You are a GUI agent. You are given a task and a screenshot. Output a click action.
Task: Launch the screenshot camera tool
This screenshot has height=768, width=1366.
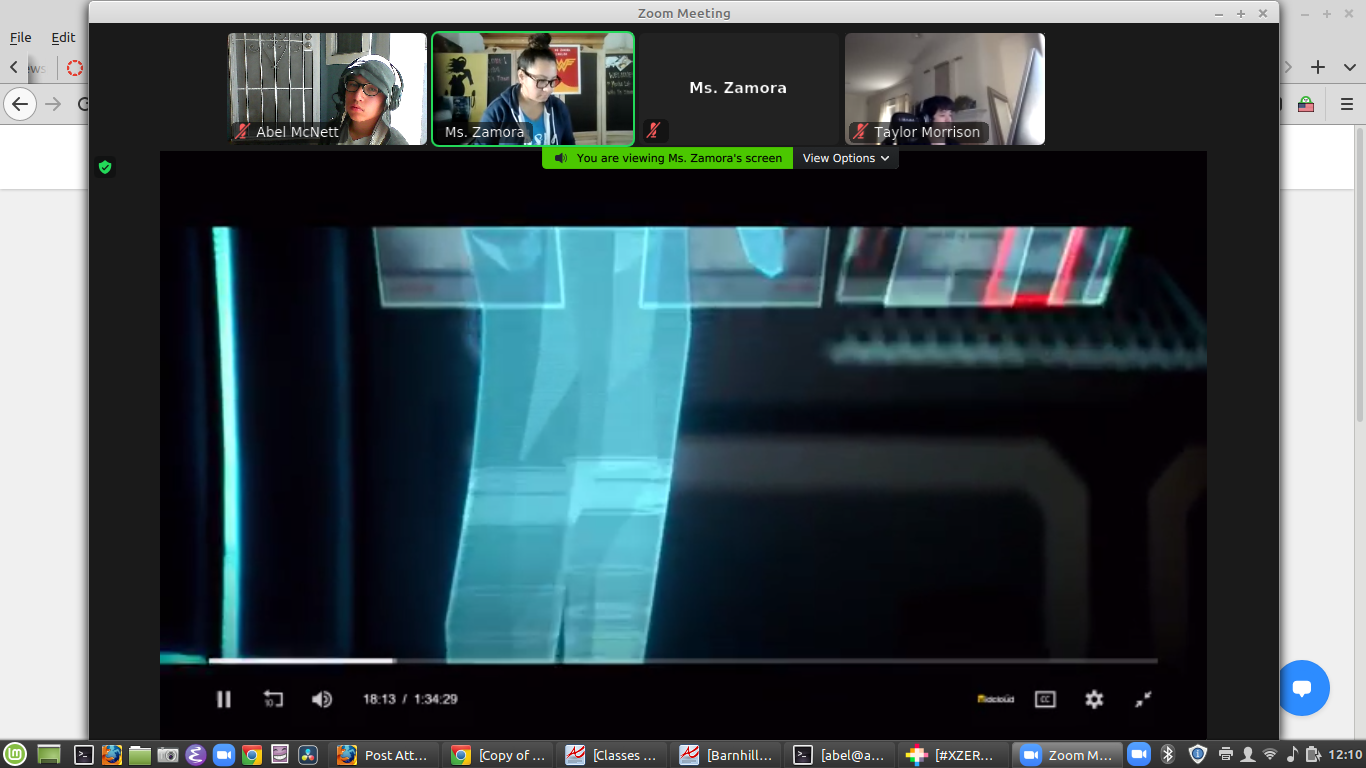click(168, 755)
